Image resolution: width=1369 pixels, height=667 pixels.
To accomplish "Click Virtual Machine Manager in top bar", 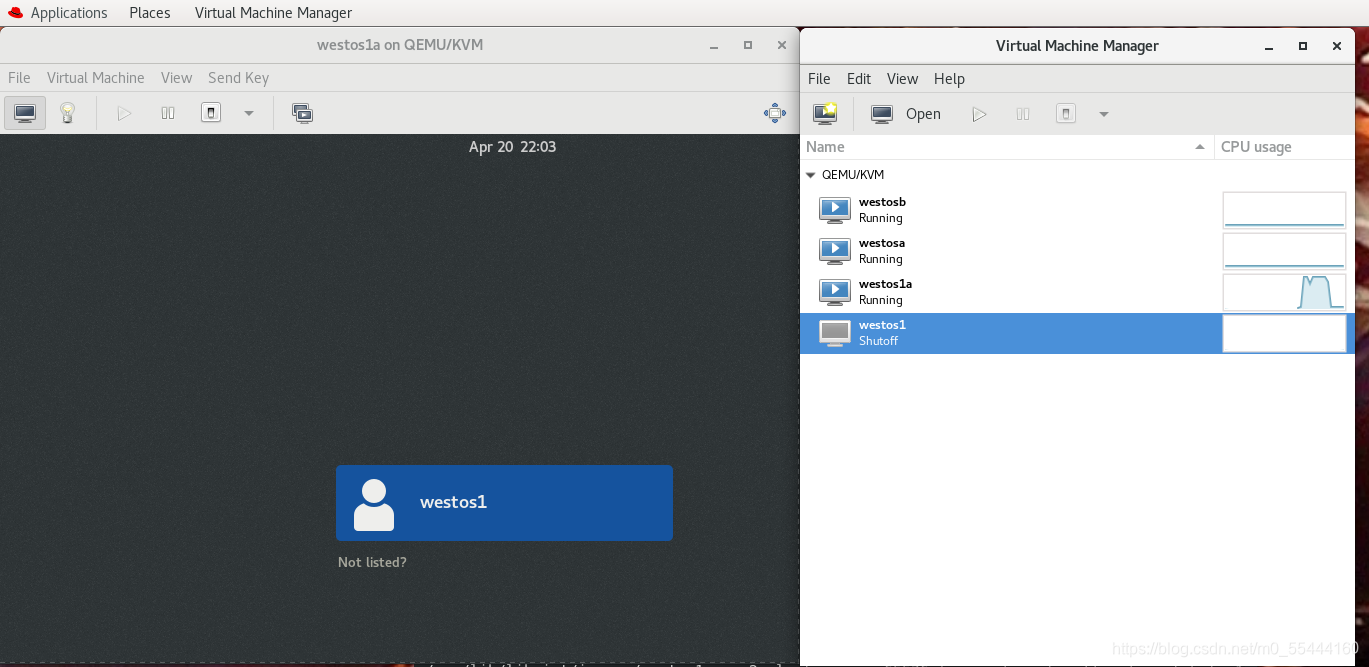I will point(273,13).
